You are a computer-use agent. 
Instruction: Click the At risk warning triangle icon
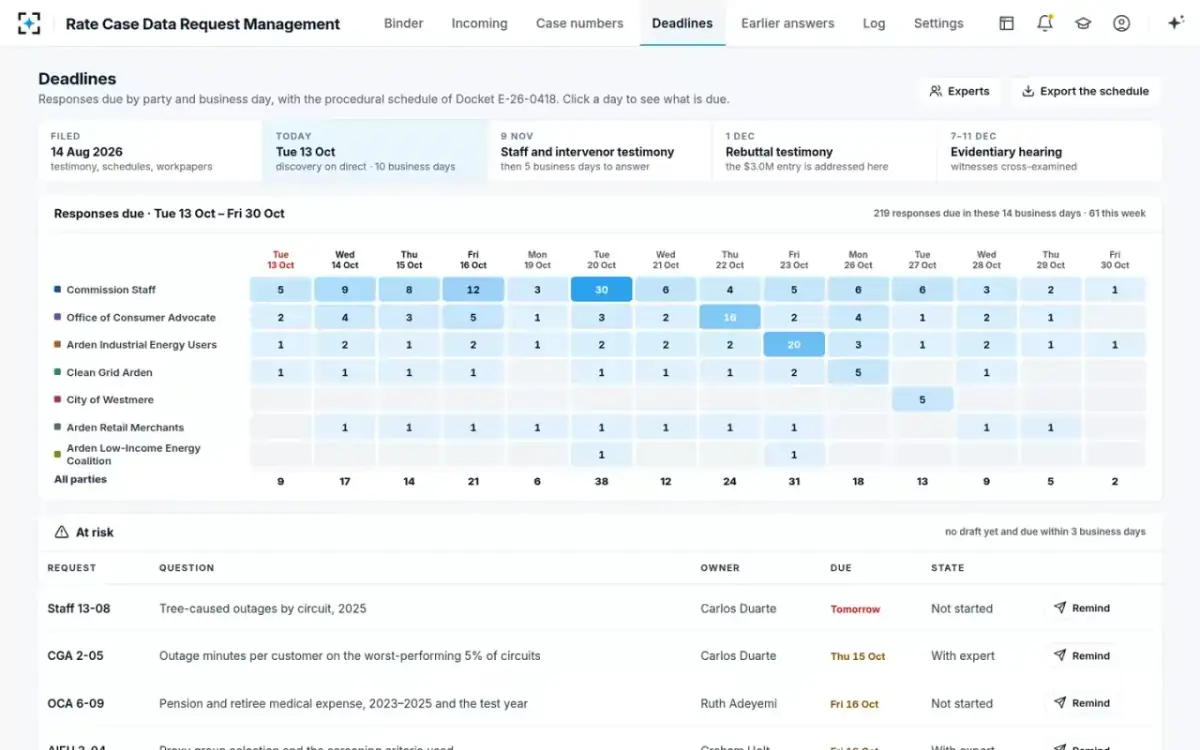(61, 532)
